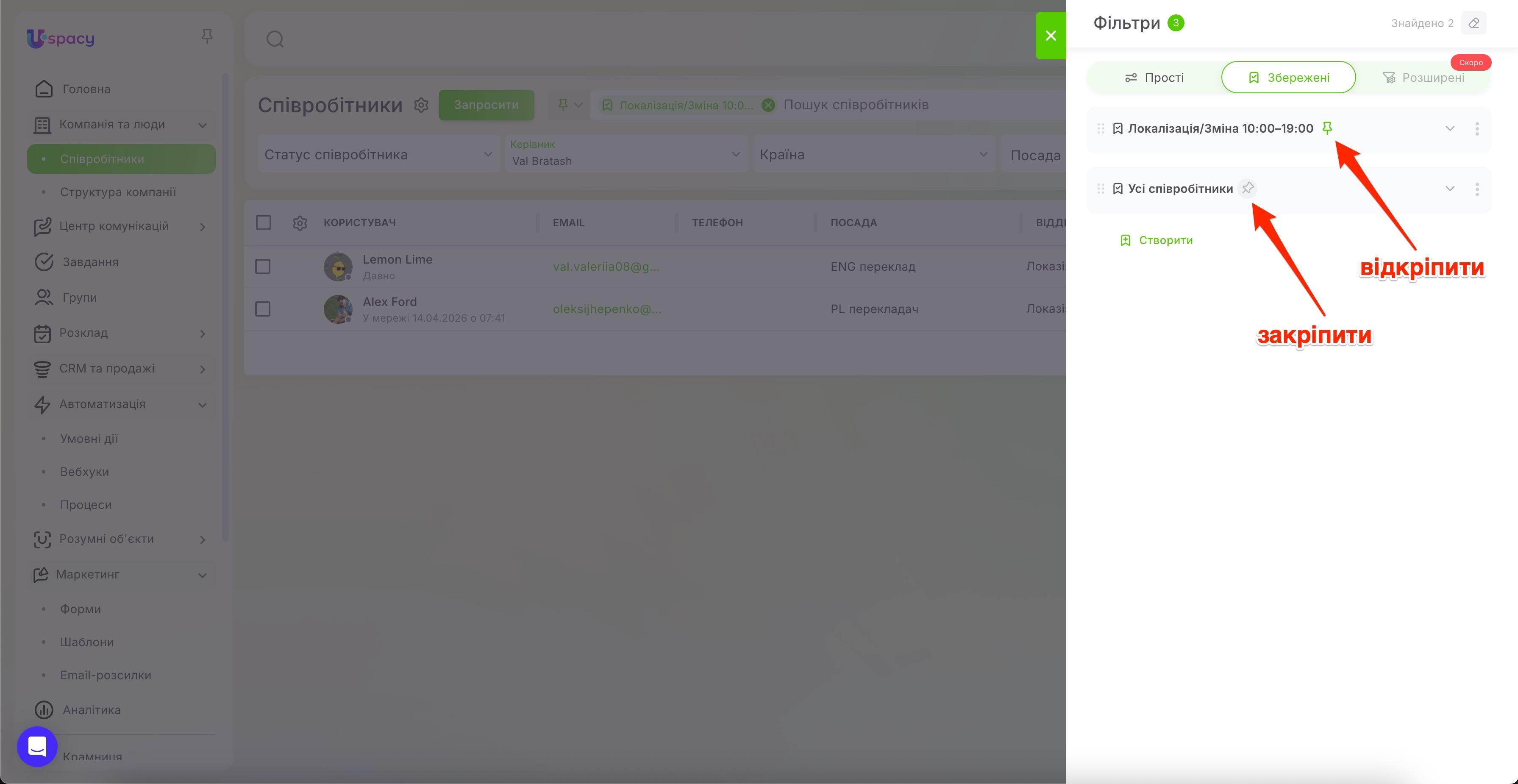This screenshot has height=784, width=1518.
Task: Click the PL перекладач position cell
Action: (x=874, y=309)
